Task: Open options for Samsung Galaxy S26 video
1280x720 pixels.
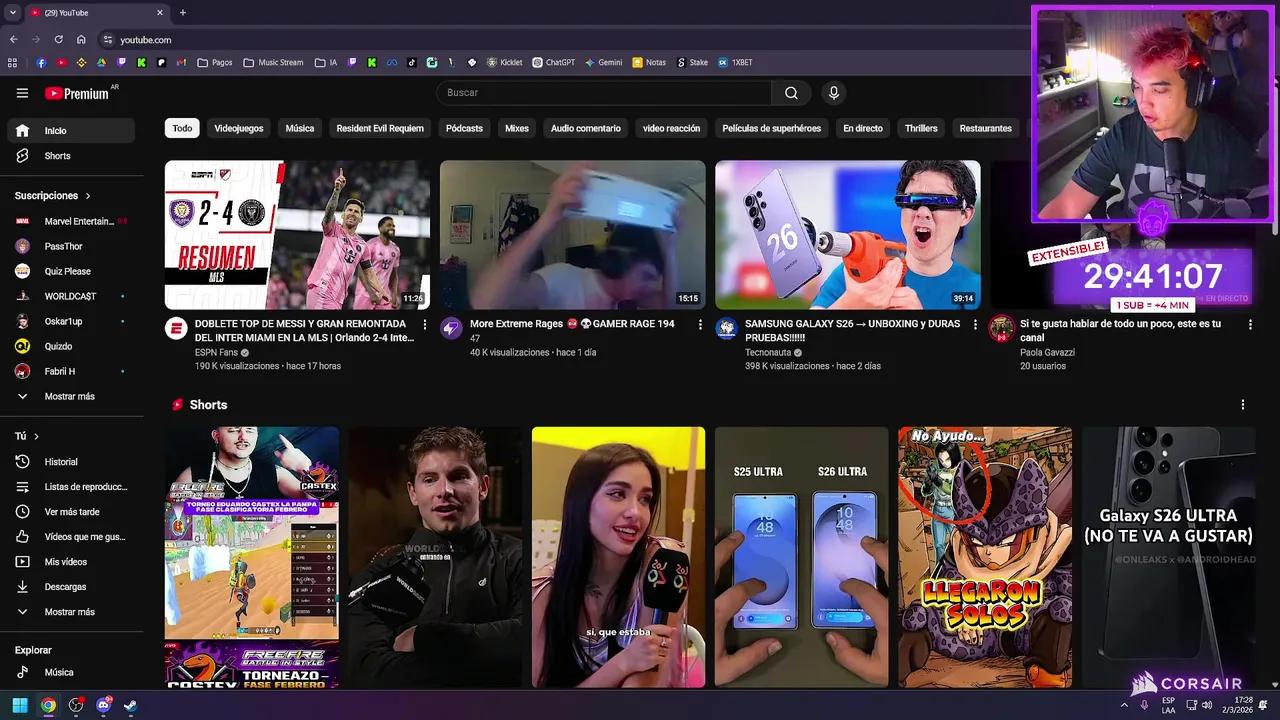Action: 975,325
